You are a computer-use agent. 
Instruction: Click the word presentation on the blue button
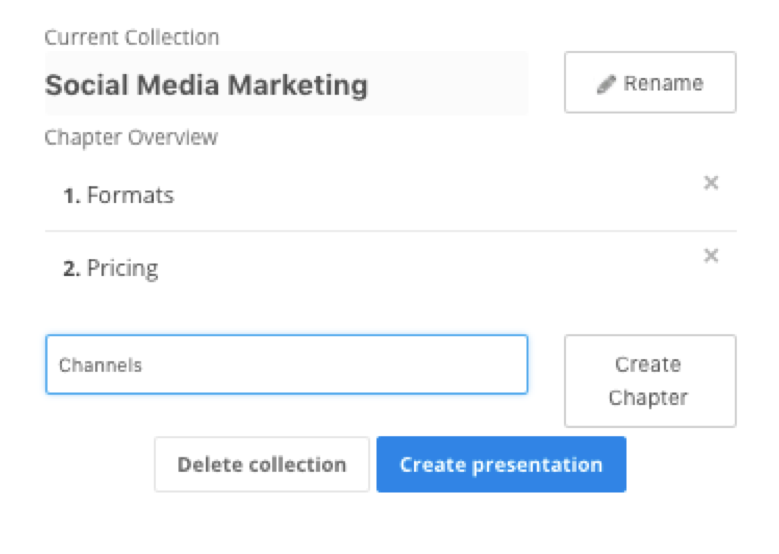tap(537, 466)
